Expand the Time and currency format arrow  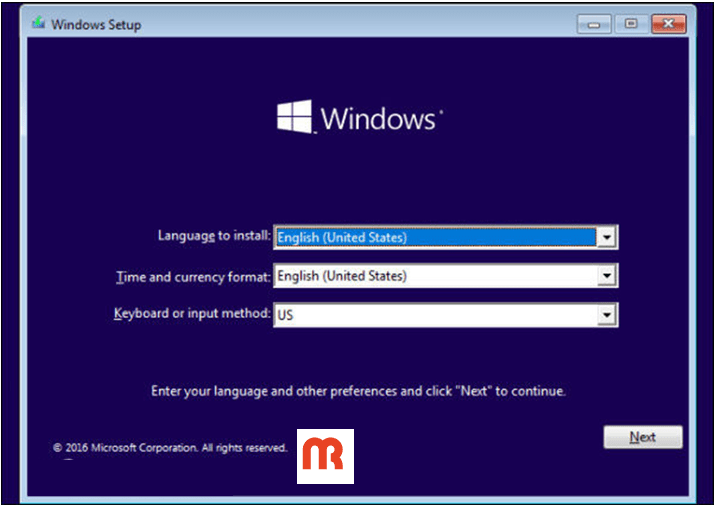(x=606, y=275)
